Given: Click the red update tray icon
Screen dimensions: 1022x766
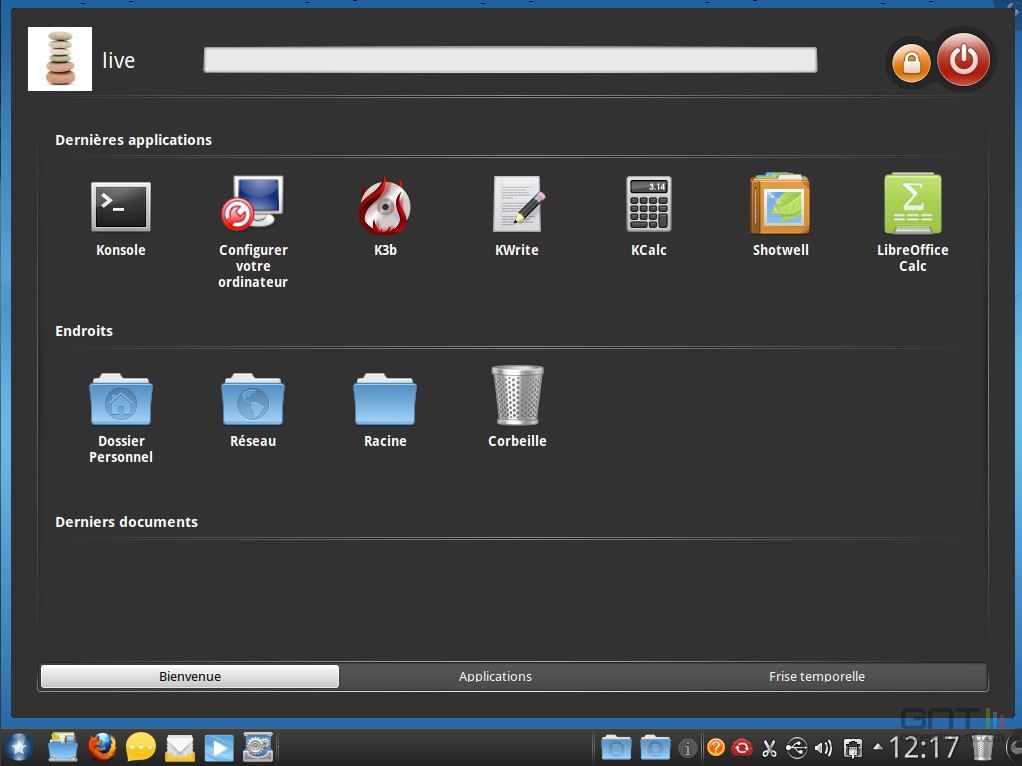Looking at the screenshot, I should [742, 747].
